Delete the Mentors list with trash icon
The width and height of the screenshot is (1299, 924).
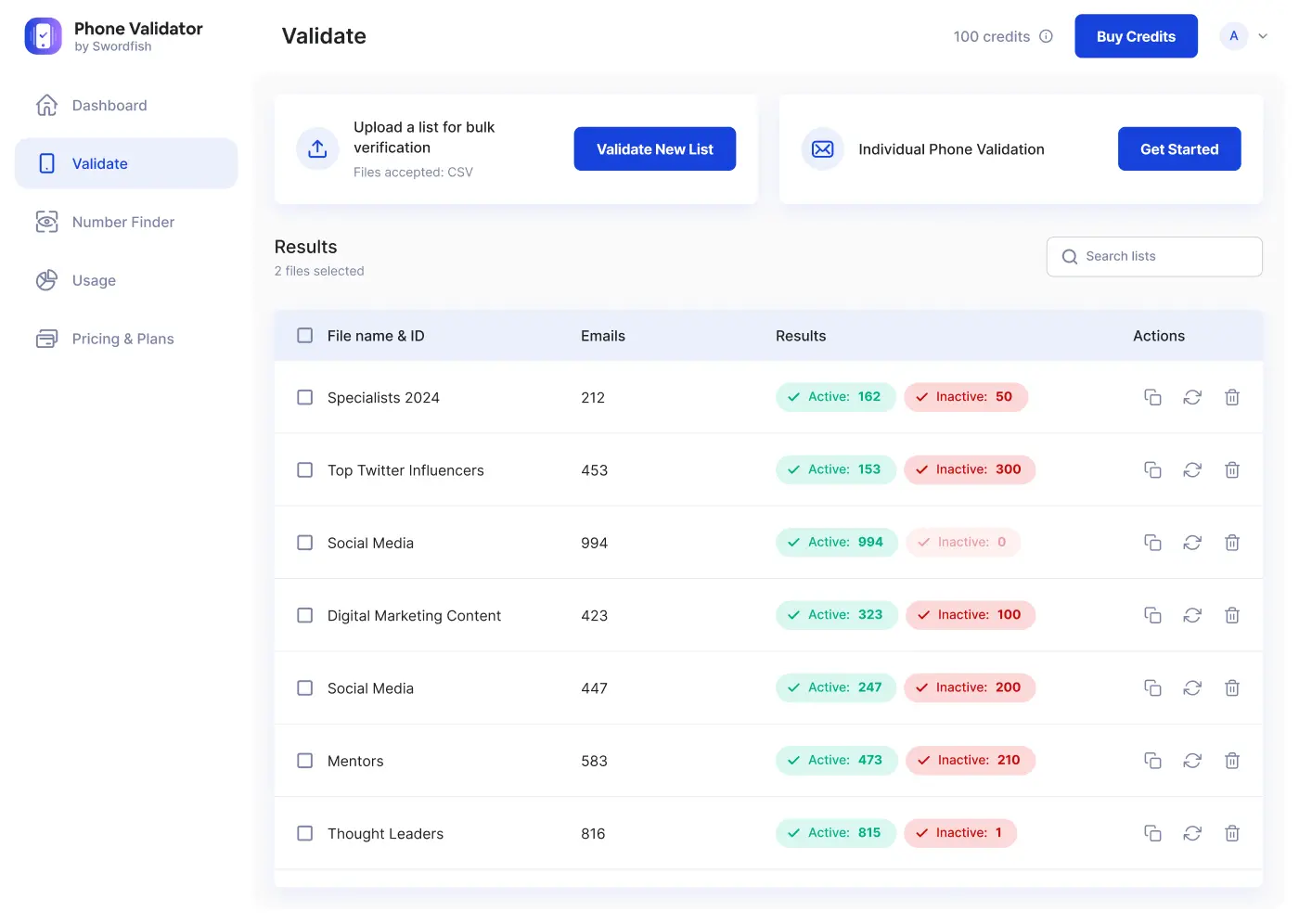pyautogui.click(x=1232, y=761)
